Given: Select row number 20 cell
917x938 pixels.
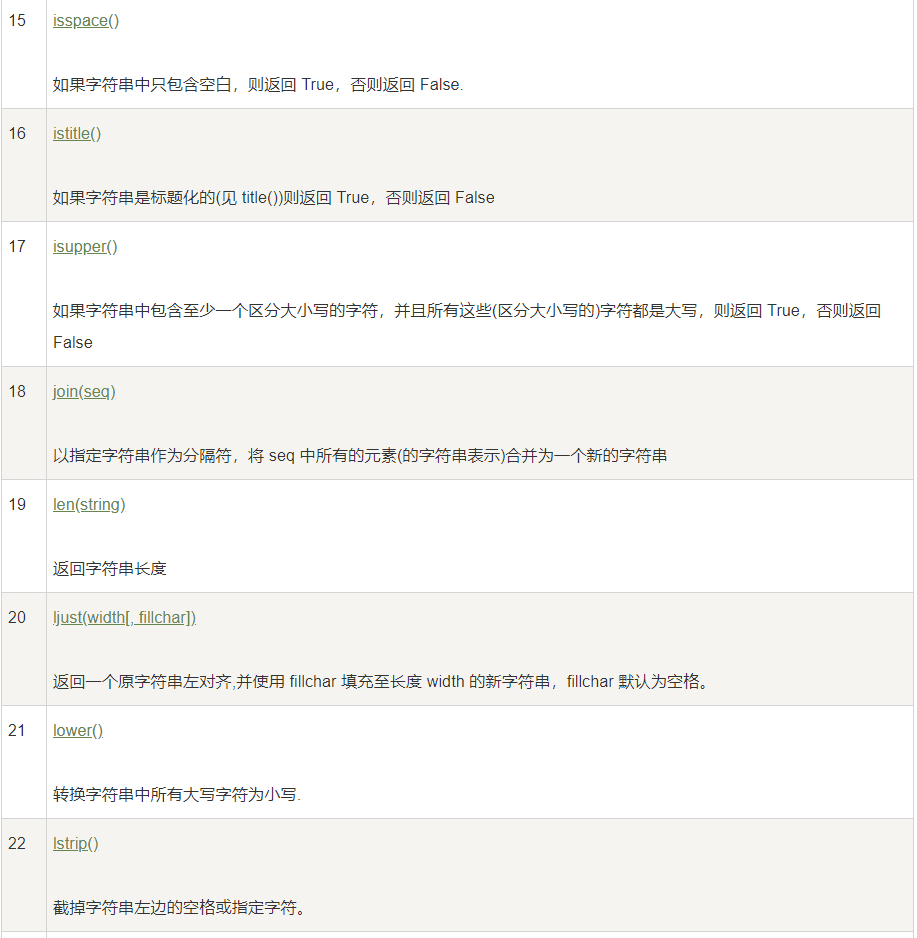Looking at the screenshot, I should pos(18,617).
